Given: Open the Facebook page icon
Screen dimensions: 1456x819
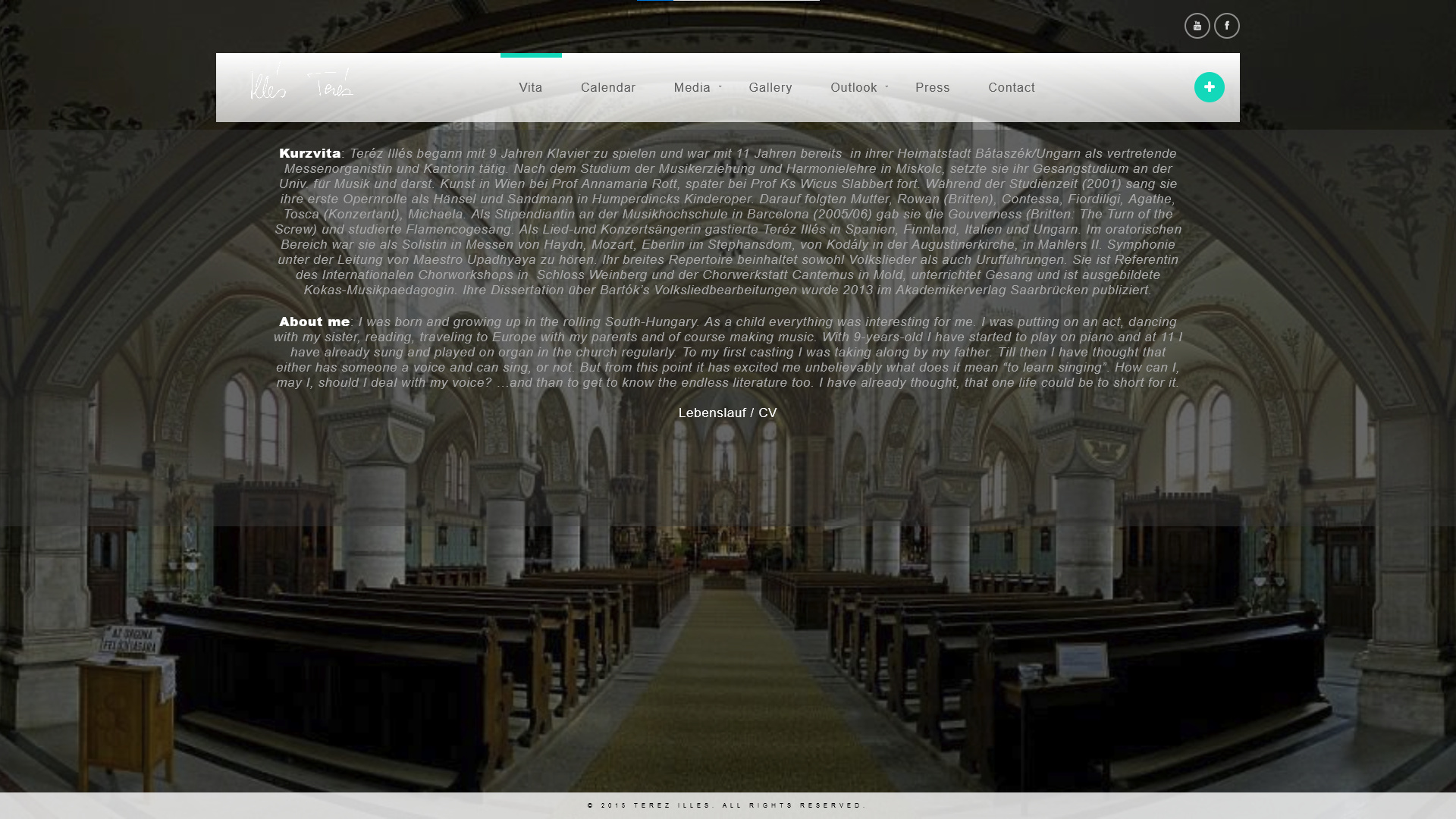Looking at the screenshot, I should [x=1226, y=26].
